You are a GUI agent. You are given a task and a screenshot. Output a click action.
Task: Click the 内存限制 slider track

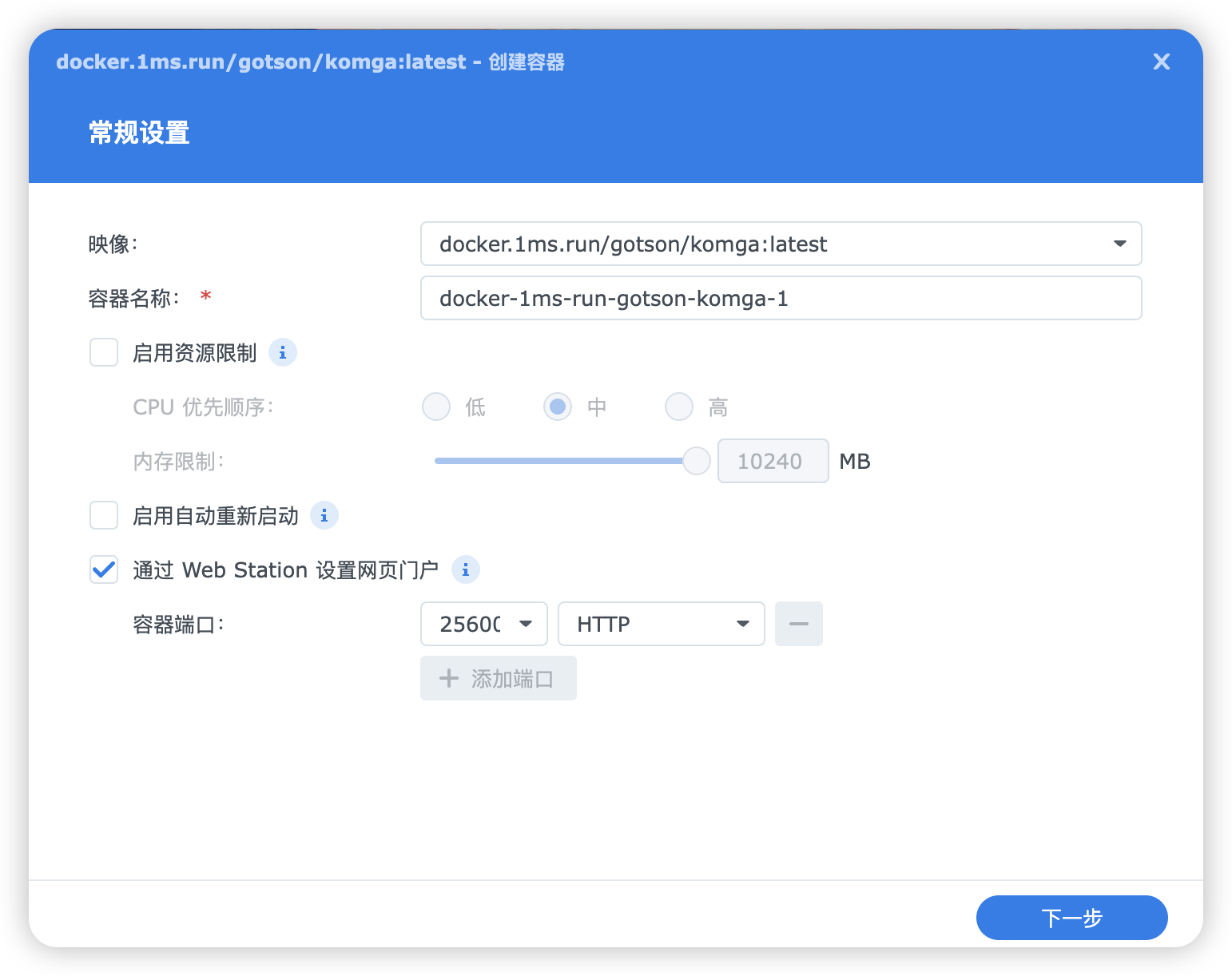click(x=558, y=461)
